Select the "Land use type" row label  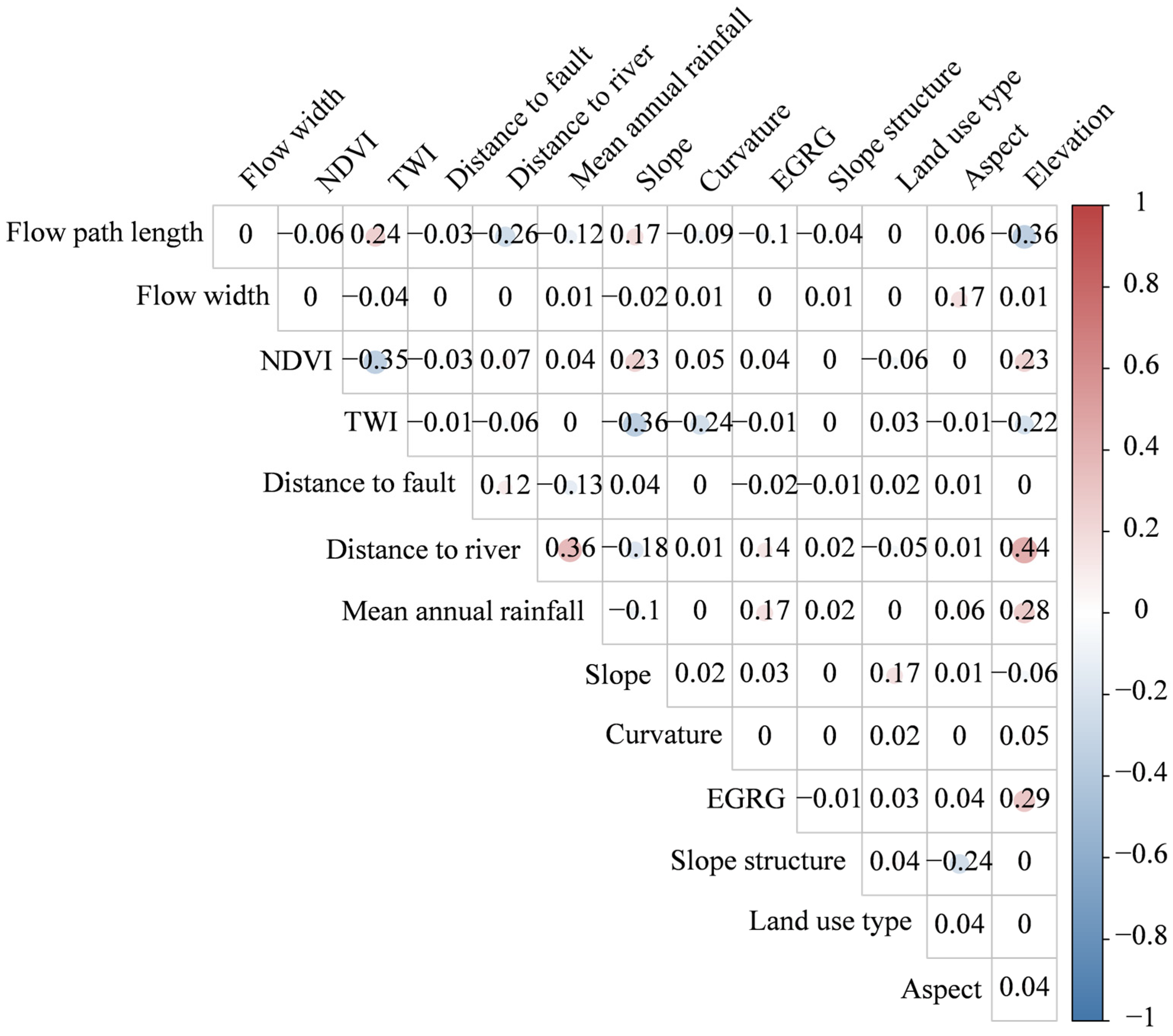(x=830, y=922)
